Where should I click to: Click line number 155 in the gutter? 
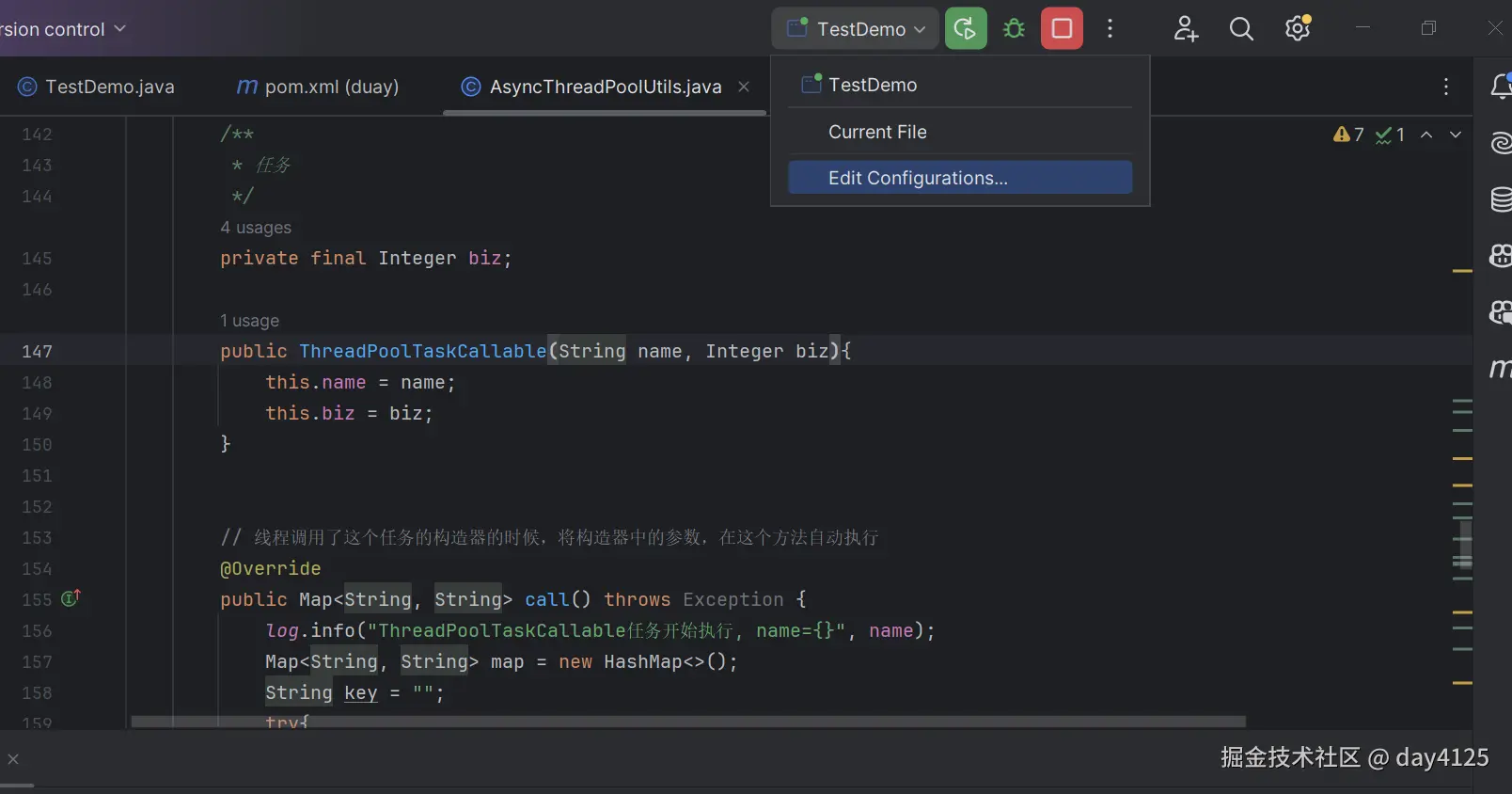37,599
